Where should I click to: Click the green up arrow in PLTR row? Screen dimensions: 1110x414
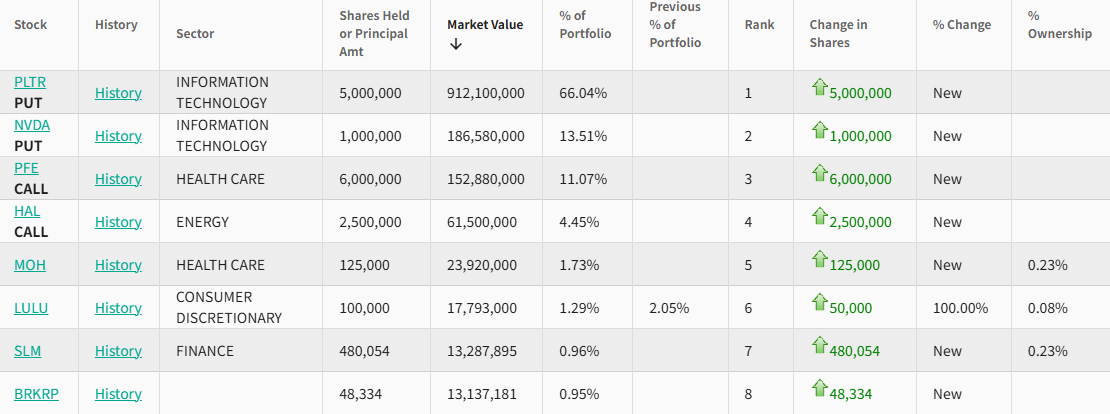pyautogui.click(x=819, y=88)
